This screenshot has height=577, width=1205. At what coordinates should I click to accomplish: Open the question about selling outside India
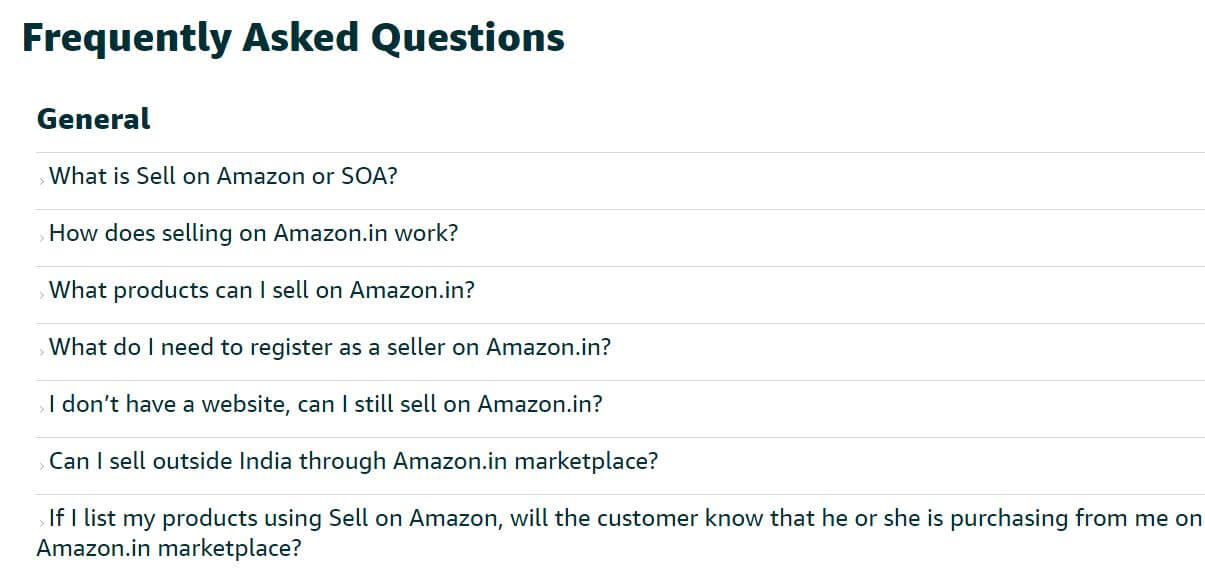350,461
